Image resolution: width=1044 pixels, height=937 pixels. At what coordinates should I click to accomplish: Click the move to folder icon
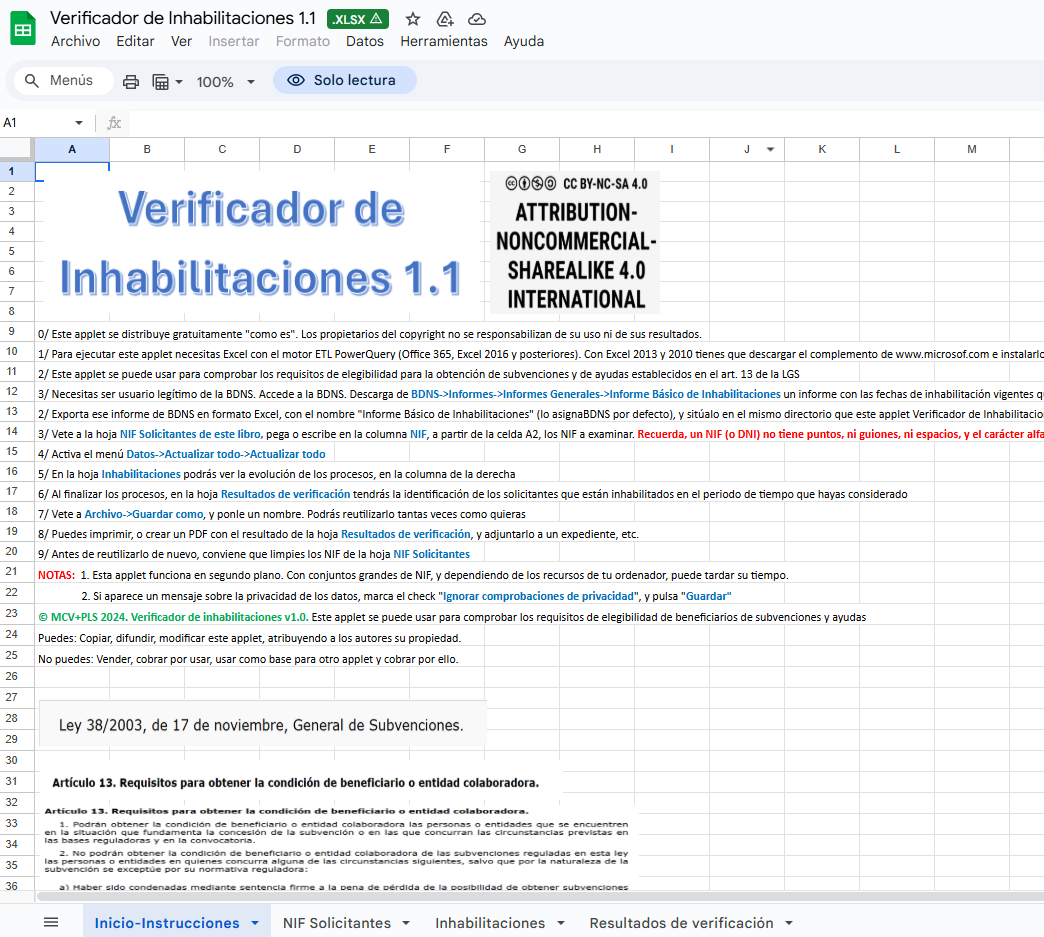click(x=445, y=19)
